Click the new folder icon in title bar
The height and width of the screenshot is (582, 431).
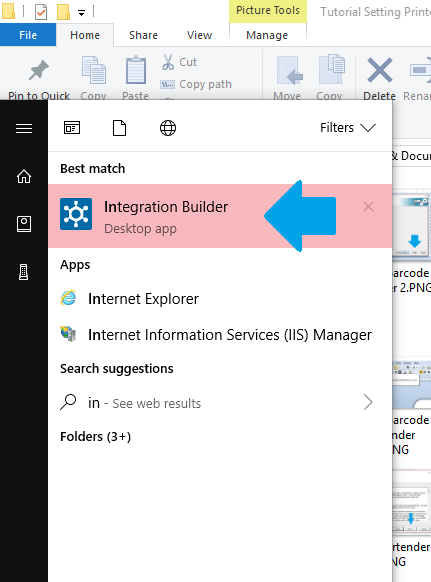pyautogui.click(x=63, y=12)
